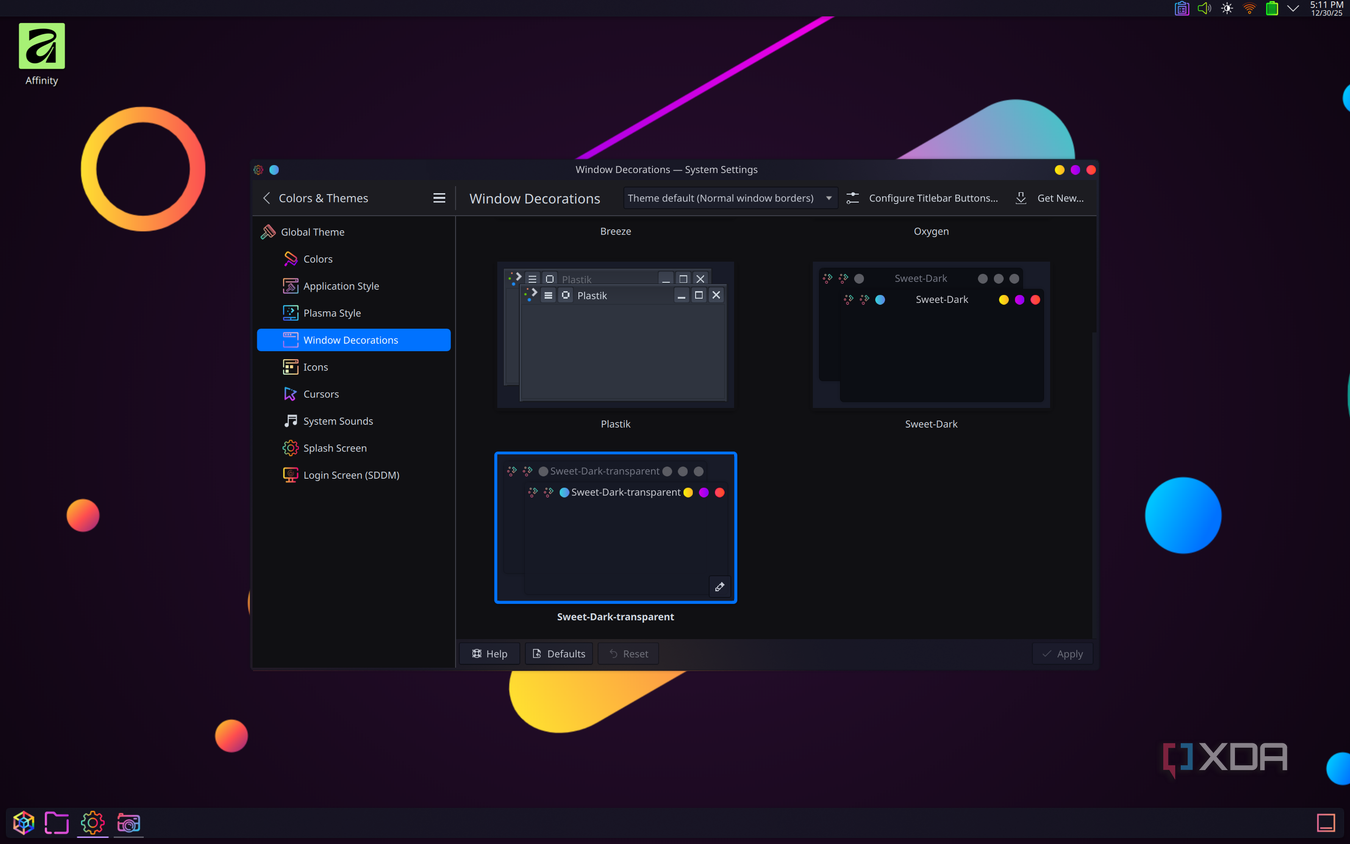Click the Breeze theme label
Viewport: 1350px width, 844px height.
coord(615,231)
